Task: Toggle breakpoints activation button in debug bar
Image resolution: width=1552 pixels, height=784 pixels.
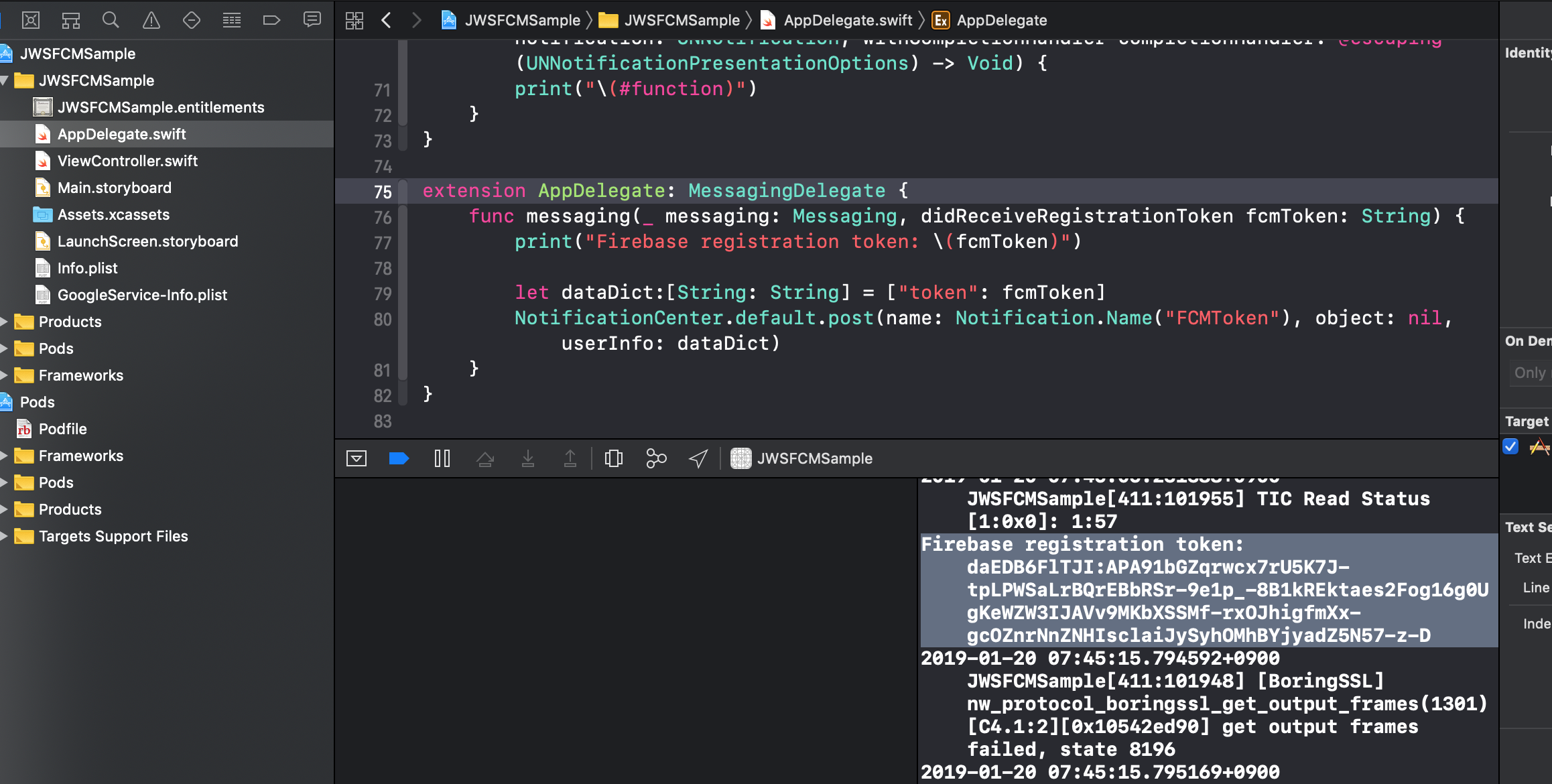Action: coord(399,458)
